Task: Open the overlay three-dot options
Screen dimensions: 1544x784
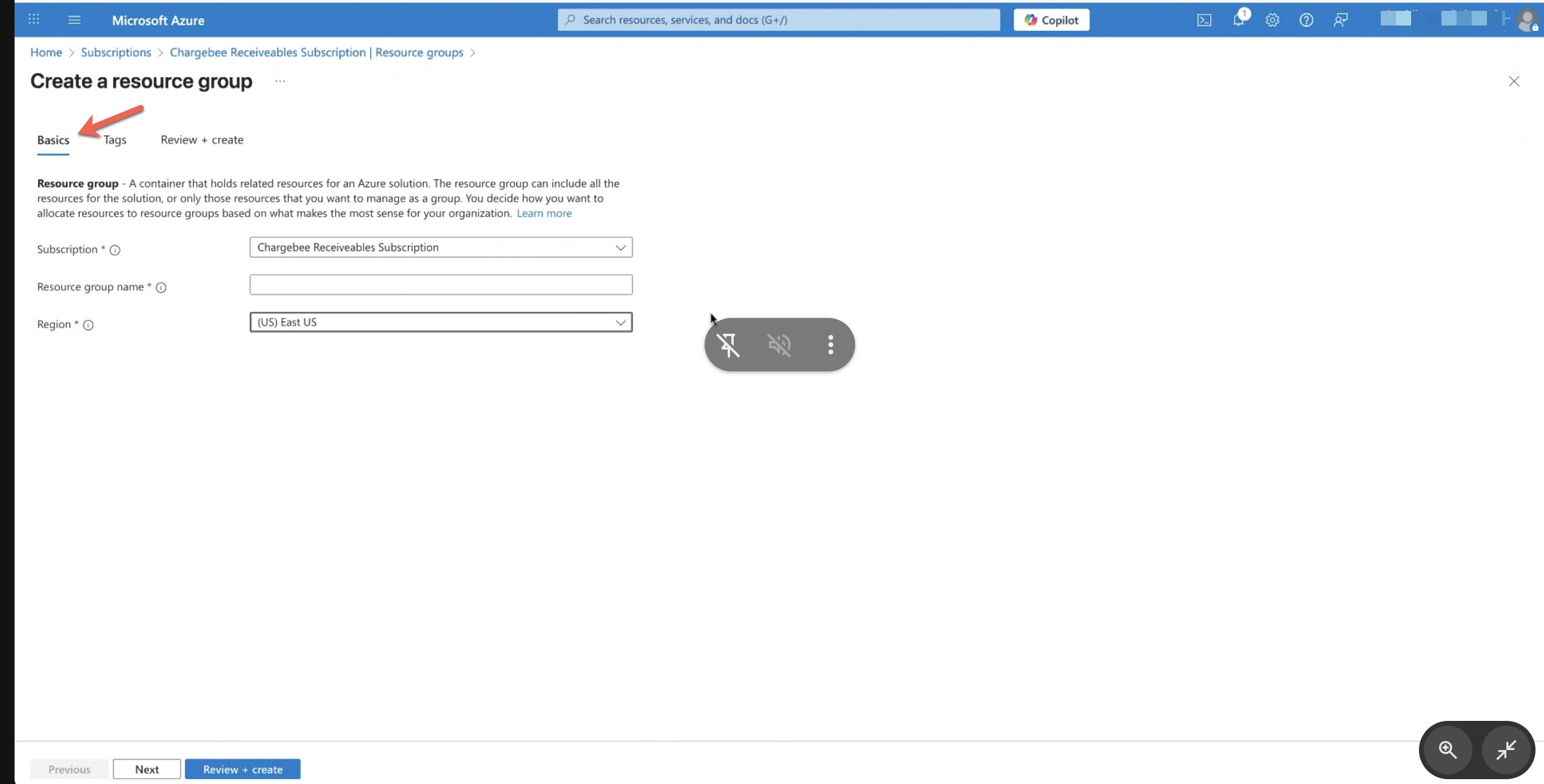Action: coord(830,345)
